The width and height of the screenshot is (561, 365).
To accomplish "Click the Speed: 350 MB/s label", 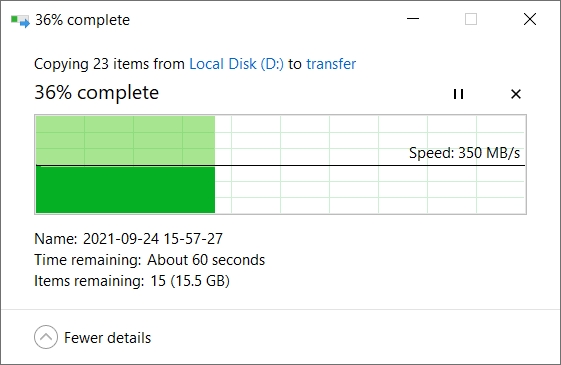I will (x=464, y=153).
